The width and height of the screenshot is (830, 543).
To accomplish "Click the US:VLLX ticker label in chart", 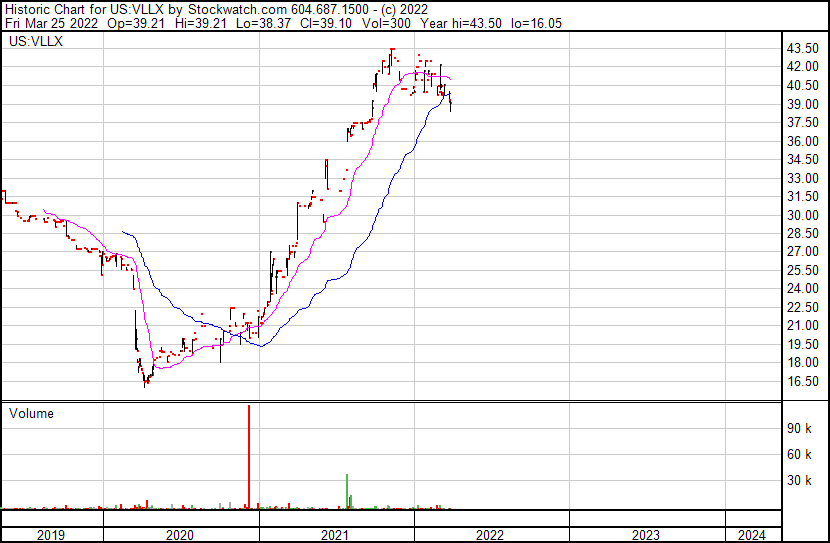I will [x=32, y=41].
